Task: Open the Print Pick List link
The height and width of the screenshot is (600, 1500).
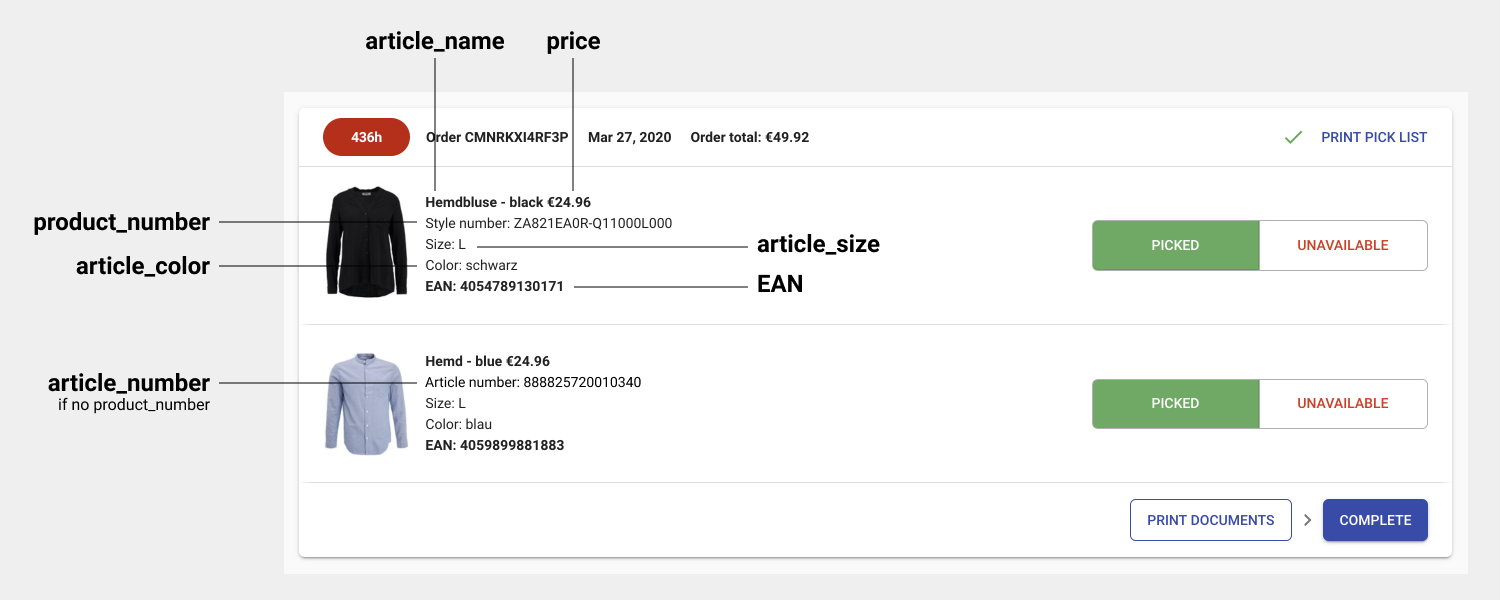Action: pyautogui.click(x=1374, y=137)
